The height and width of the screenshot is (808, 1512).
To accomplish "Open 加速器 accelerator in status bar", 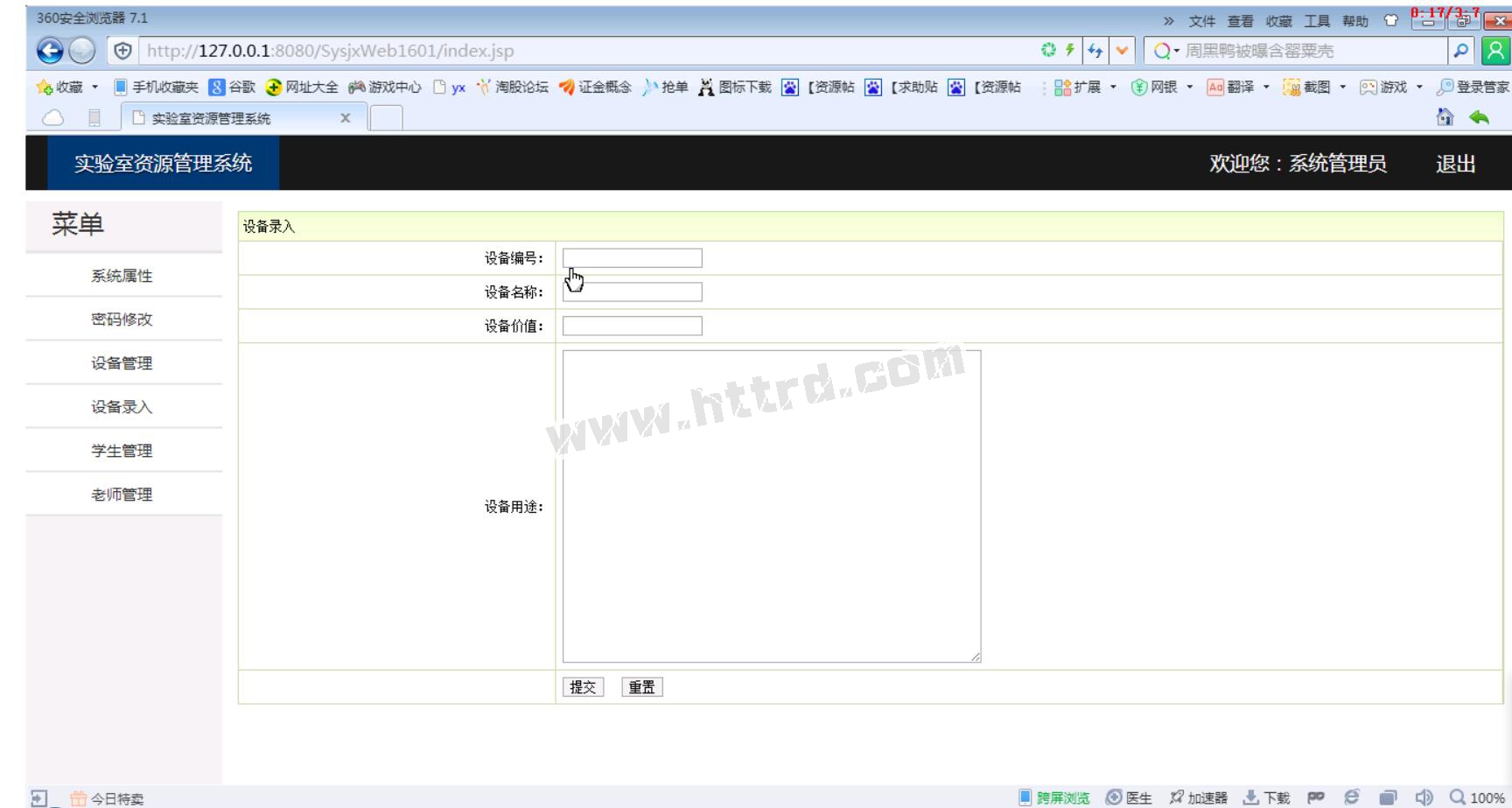I will coord(1198,797).
